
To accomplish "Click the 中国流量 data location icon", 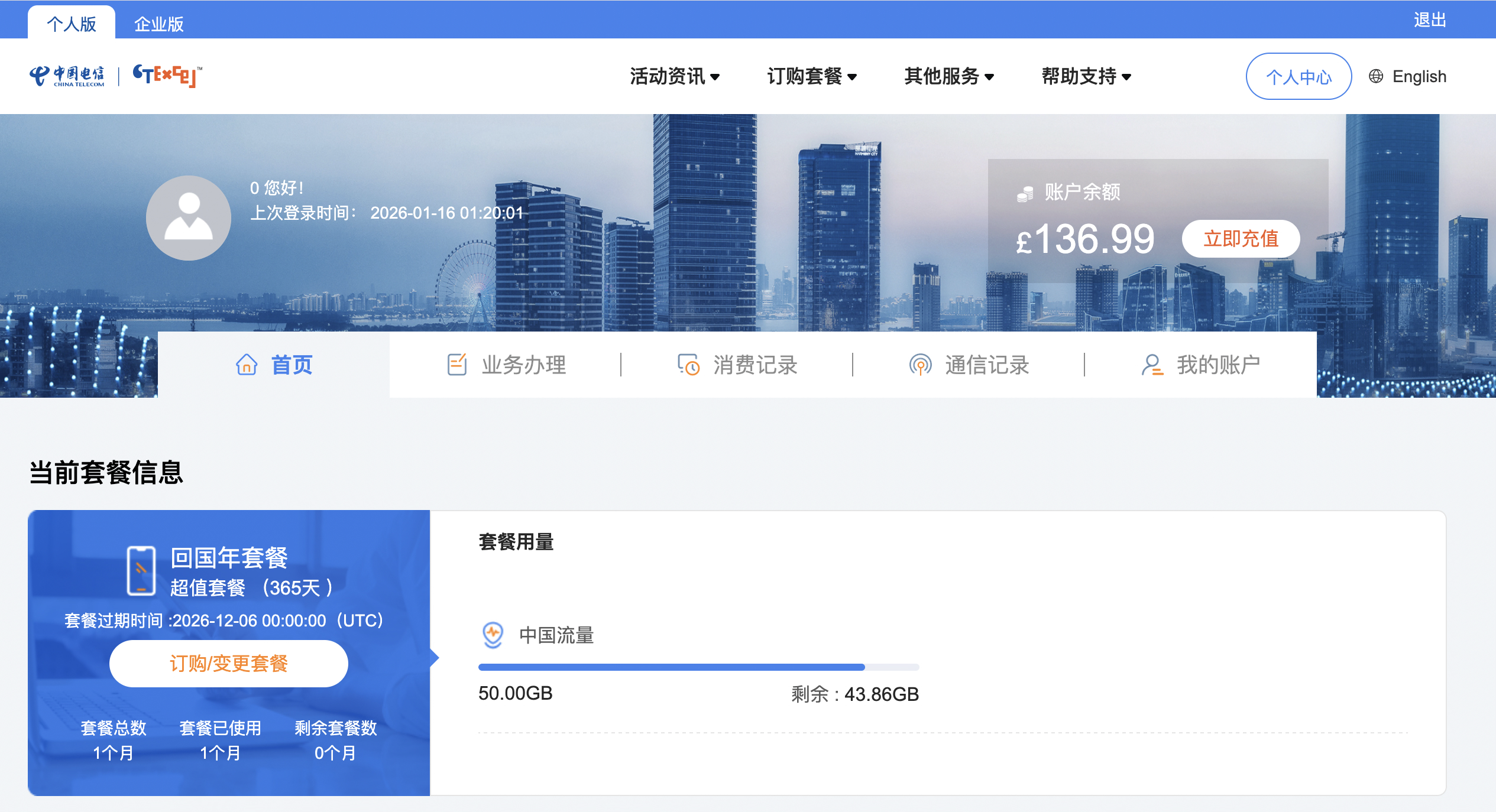I will coord(493,635).
